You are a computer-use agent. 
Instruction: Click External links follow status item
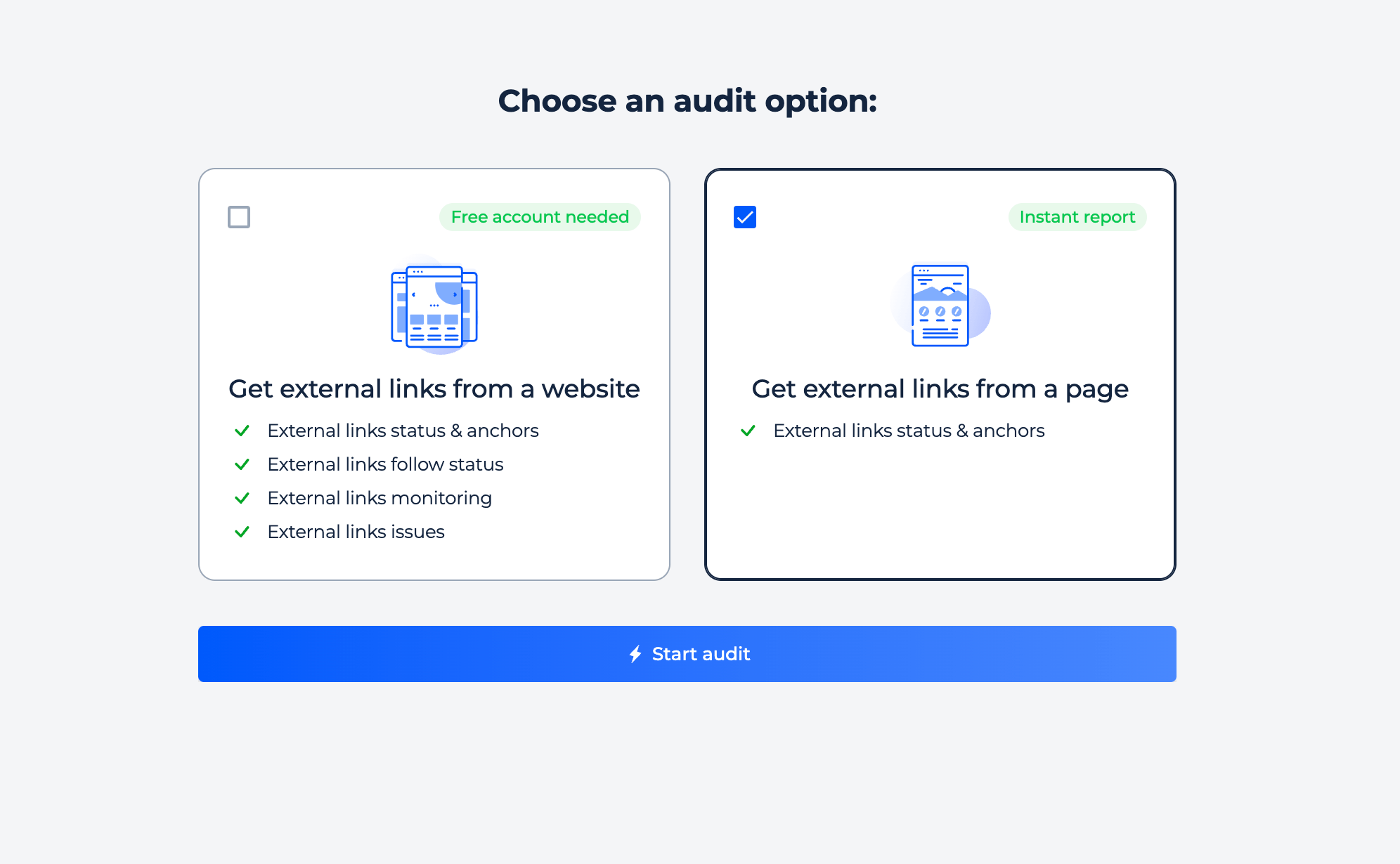click(385, 464)
